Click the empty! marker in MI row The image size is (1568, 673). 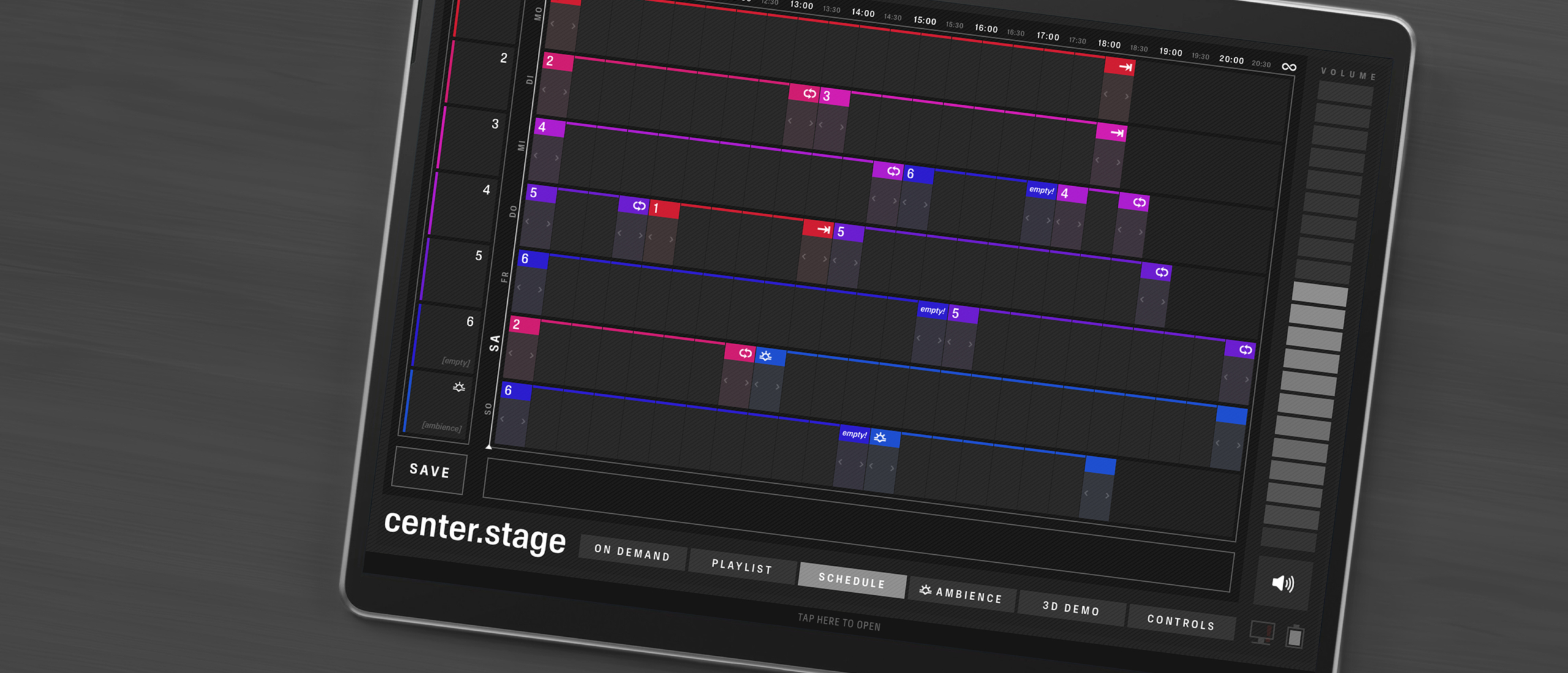pos(1042,190)
